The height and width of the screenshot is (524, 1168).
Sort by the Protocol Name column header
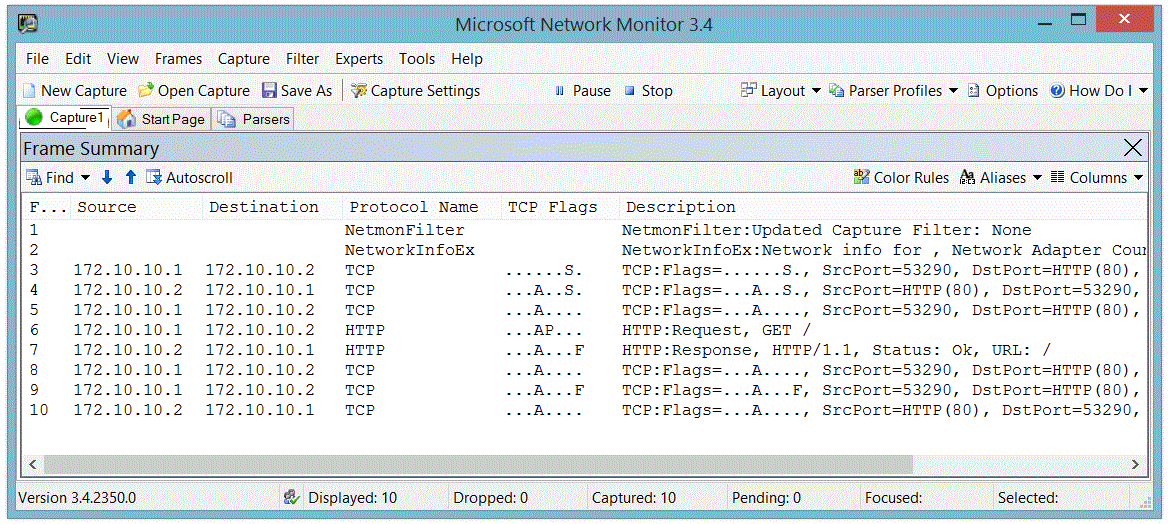[422, 207]
